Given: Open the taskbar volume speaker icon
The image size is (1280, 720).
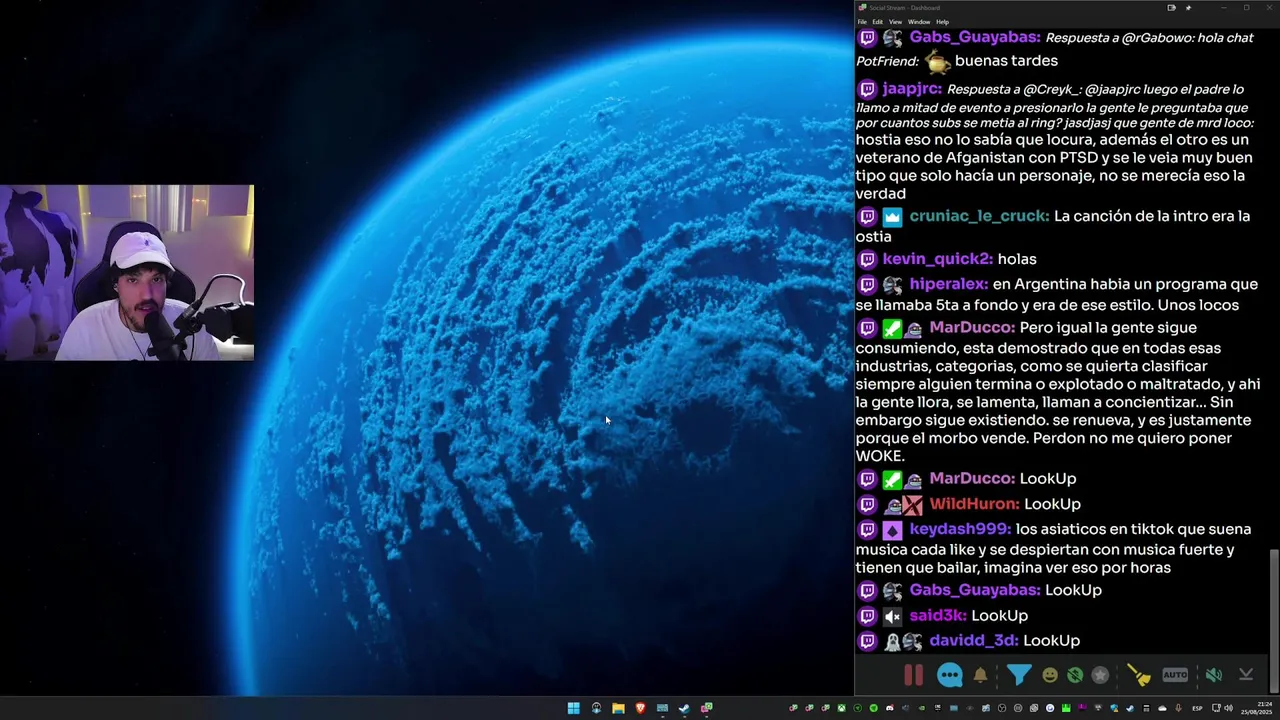Looking at the screenshot, I should pyautogui.click(x=1228, y=708).
